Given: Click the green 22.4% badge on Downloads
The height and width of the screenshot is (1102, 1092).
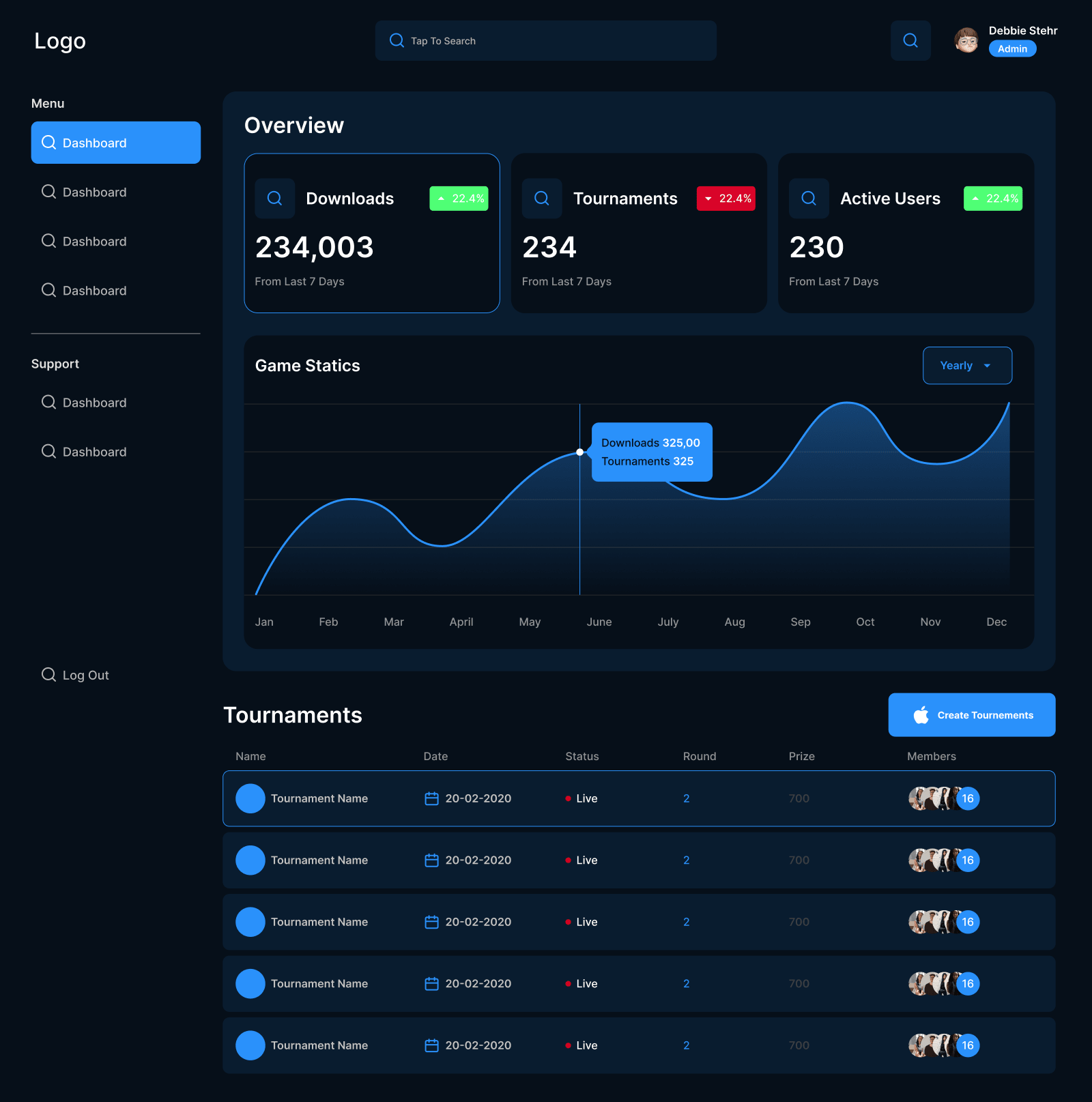Looking at the screenshot, I should click(x=459, y=199).
